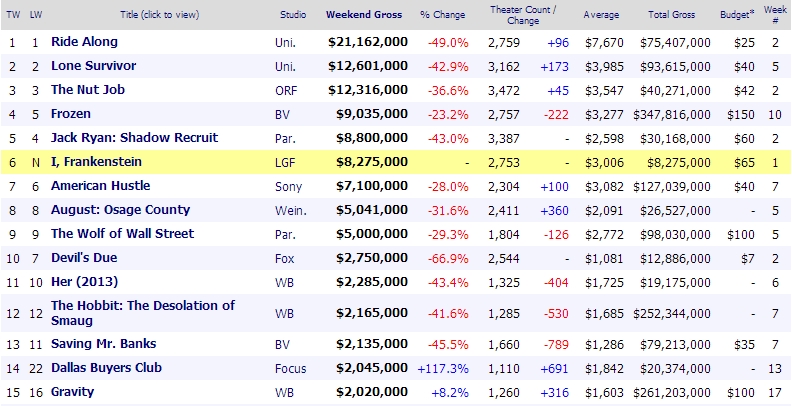Open the Ride Along movie link

[x=84, y=42]
